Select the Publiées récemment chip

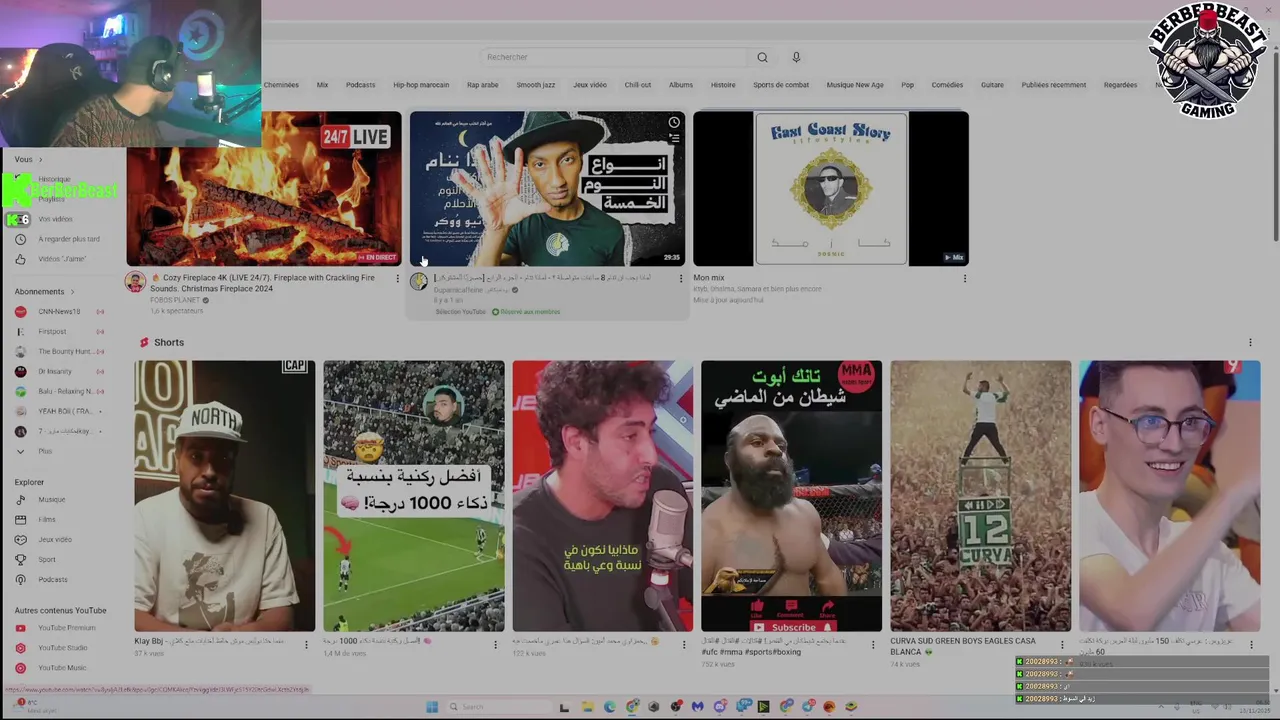pyautogui.click(x=1053, y=85)
